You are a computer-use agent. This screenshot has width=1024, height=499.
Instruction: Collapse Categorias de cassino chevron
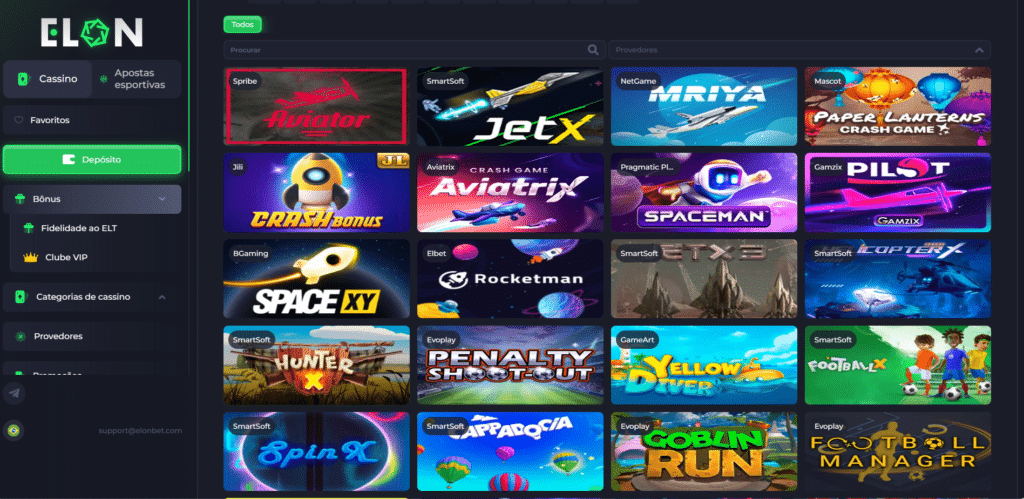click(162, 297)
